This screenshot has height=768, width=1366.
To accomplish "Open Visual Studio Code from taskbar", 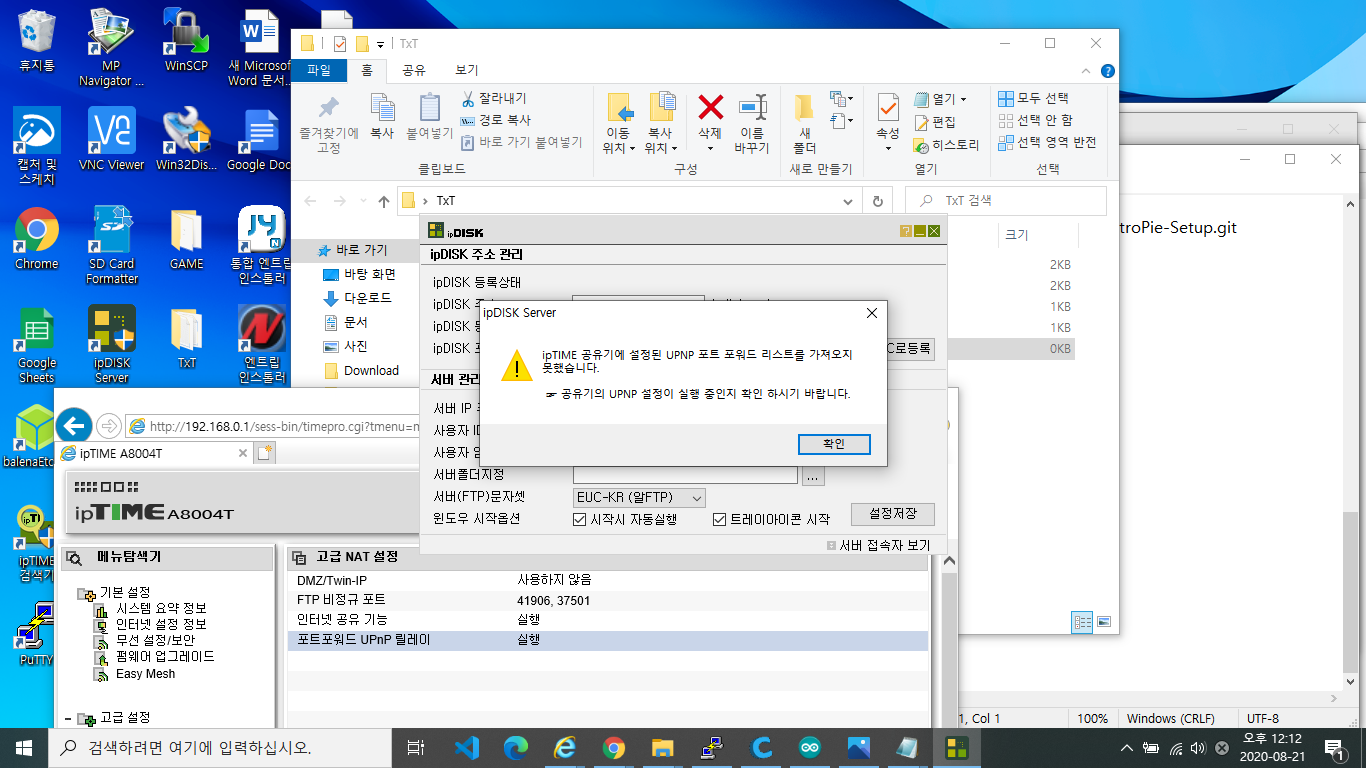I will coord(467,747).
